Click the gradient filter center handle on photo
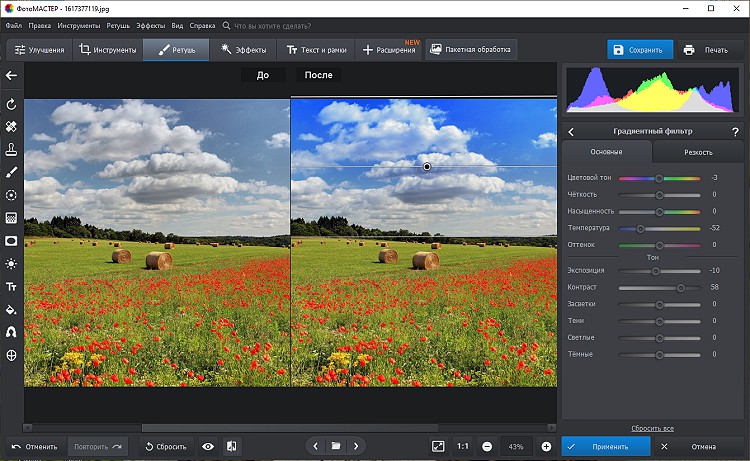The image size is (750, 461). (x=427, y=167)
